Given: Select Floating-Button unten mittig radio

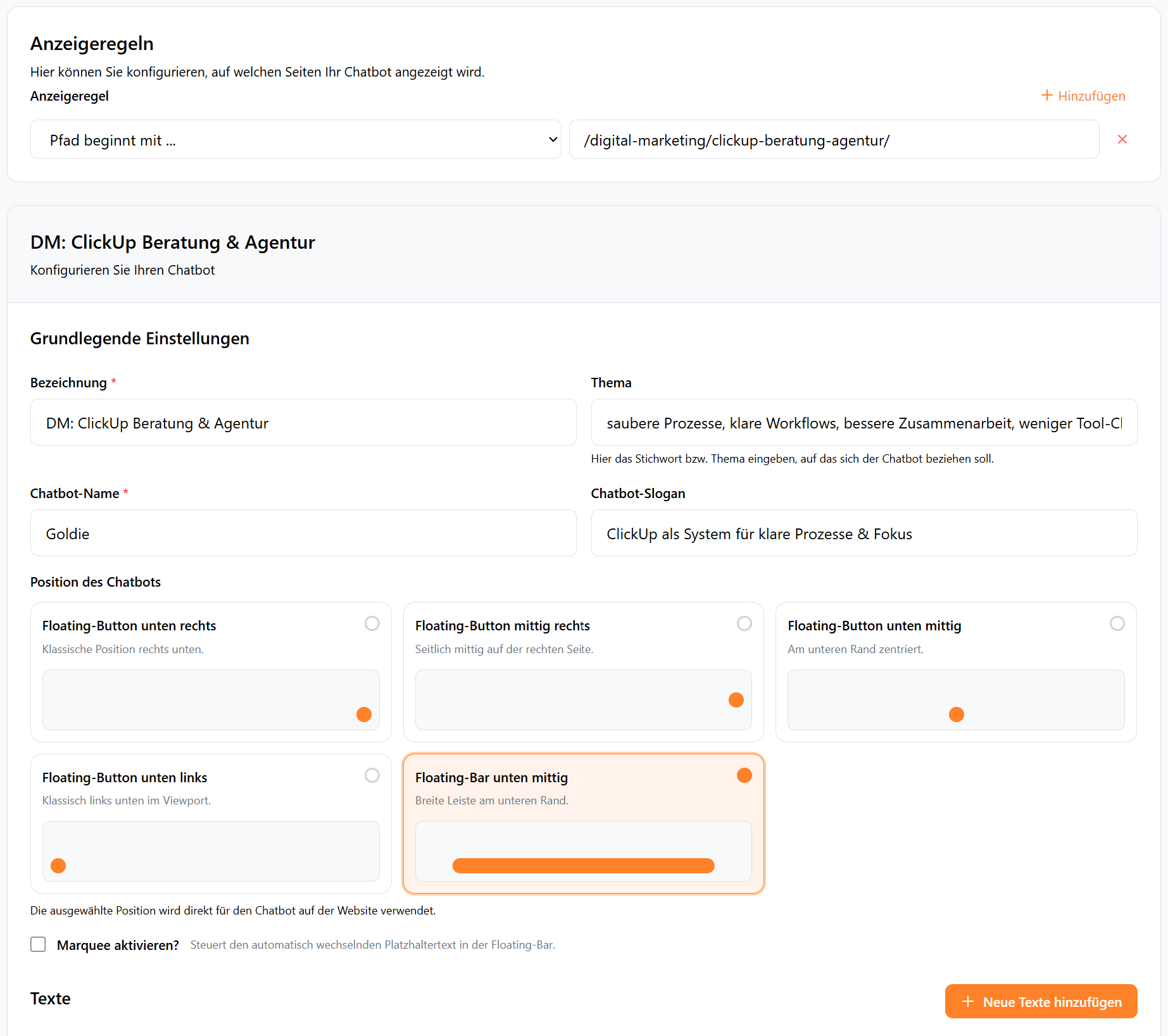Looking at the screenshot, I should click(1117, 623).
